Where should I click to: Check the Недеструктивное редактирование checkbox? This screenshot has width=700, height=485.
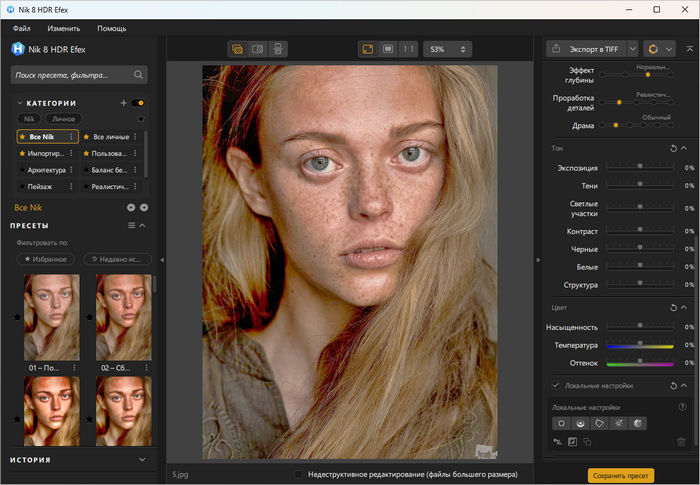(x=299, y=474)
